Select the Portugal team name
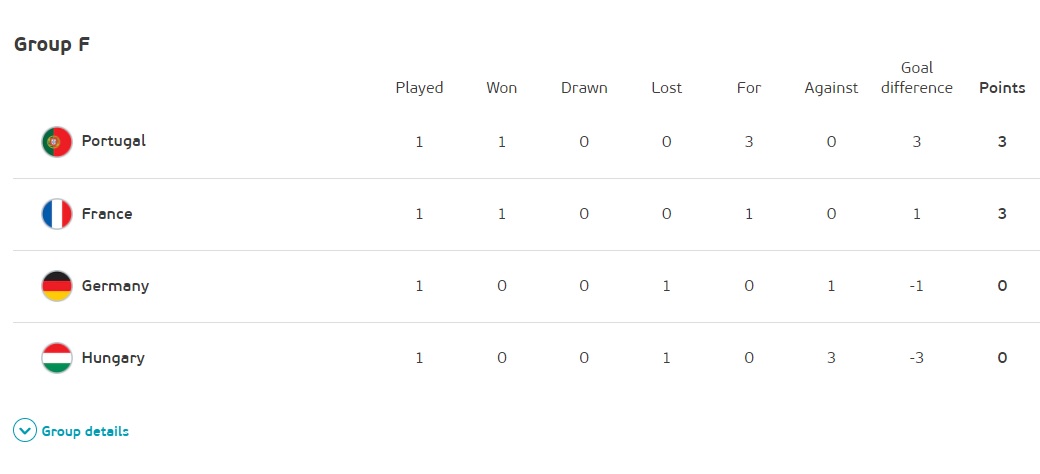Viewport: 1040px width, 474px height. [113, 141]
